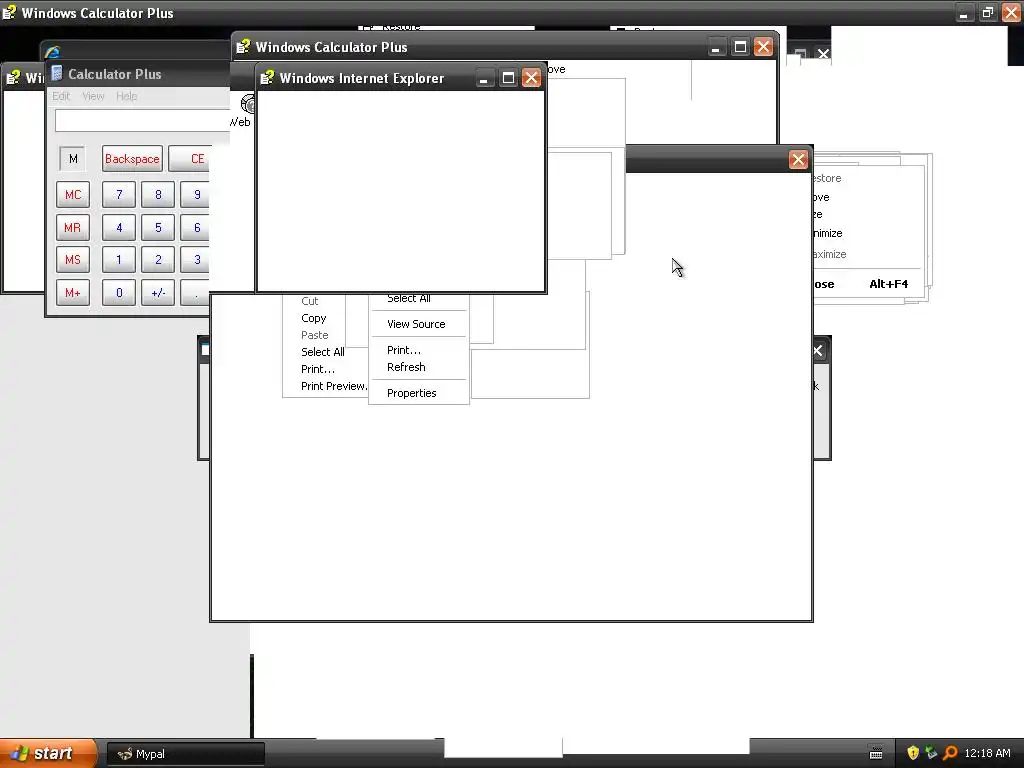Click the on-screen keyboard icon in the taskbar

pyautogui.click(x=876, y=754)
